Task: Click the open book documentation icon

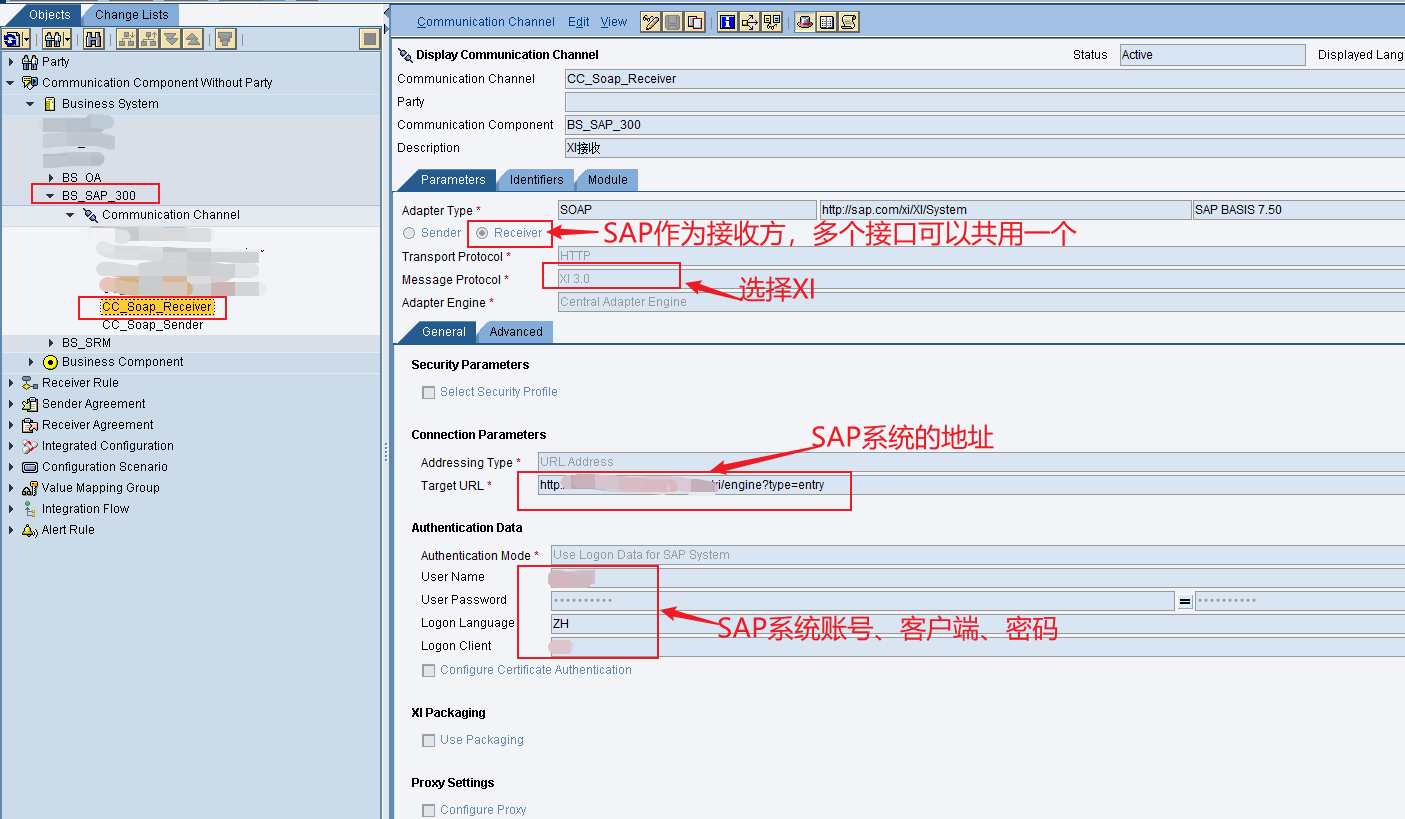Action: coord(827,22)
